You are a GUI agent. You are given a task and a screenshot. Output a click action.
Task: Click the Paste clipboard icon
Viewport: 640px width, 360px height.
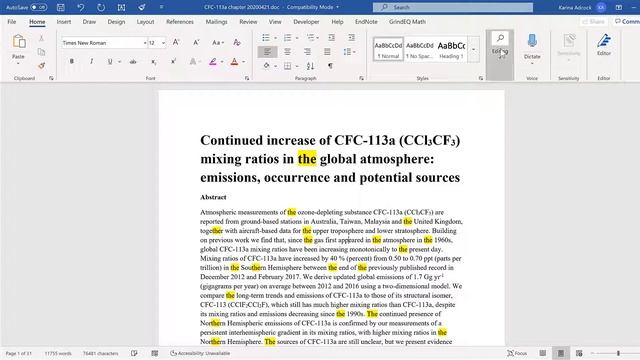click(x=18, y=42)
